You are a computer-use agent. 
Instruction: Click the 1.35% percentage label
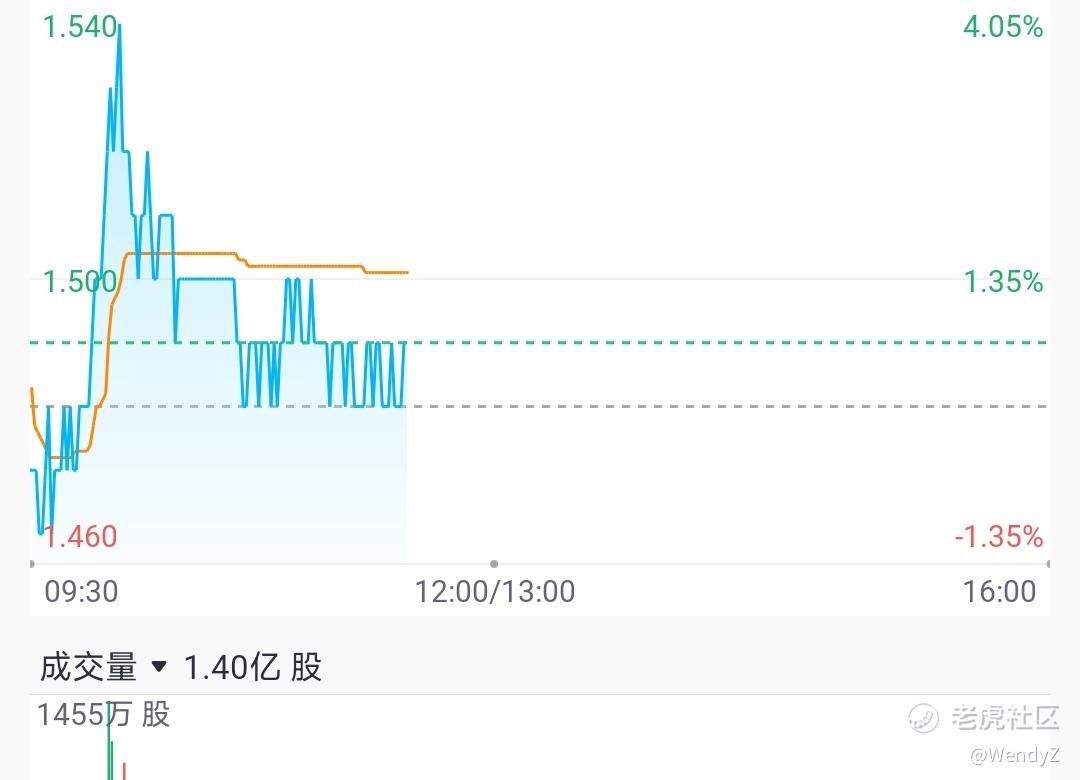(1003, 282)
